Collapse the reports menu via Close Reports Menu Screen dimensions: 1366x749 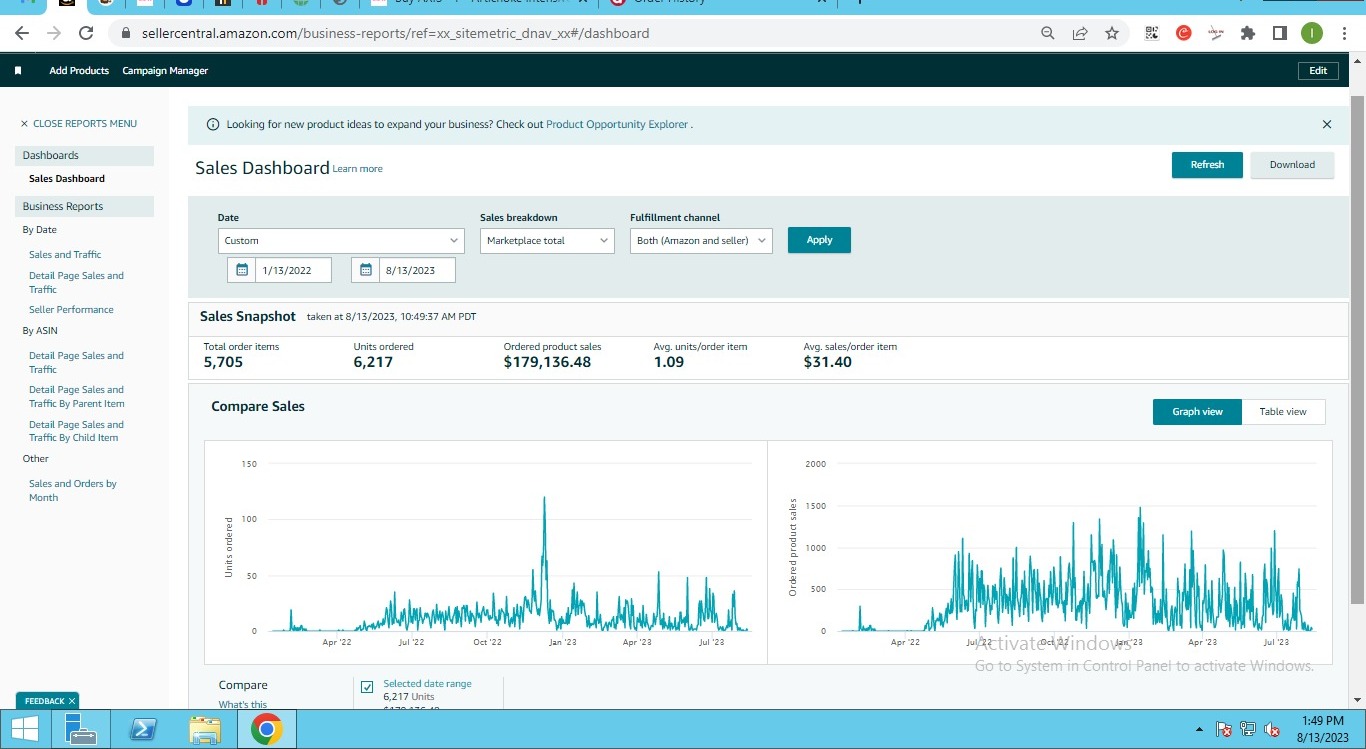(x=78, y=124)
